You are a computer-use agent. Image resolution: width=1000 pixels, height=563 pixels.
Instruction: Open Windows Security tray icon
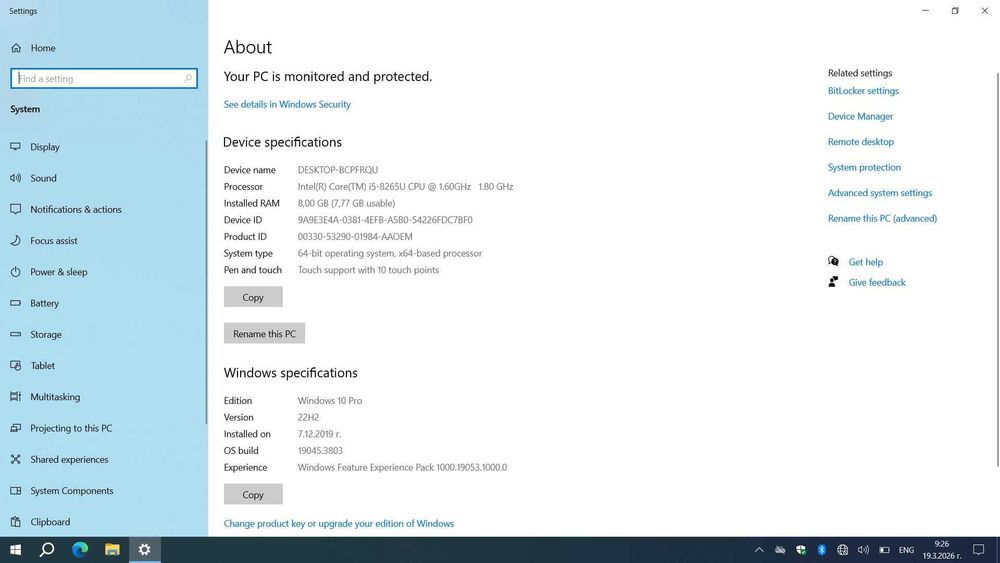pyautogui.click(x=800, y=550)
